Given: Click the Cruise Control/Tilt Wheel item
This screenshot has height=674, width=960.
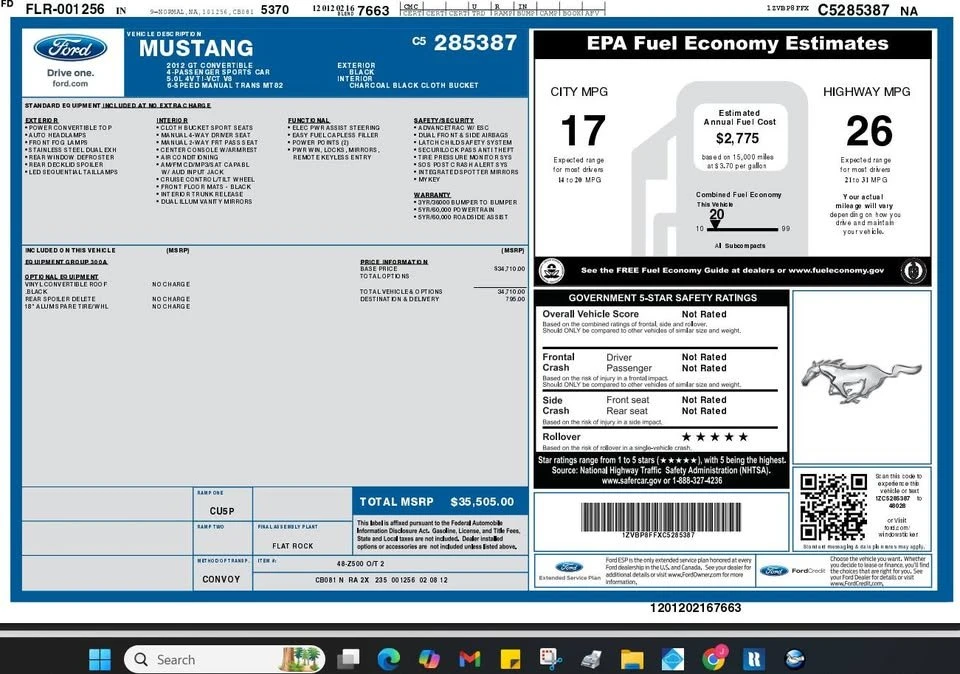Looking at the screenshot, I should click(205, 179).
